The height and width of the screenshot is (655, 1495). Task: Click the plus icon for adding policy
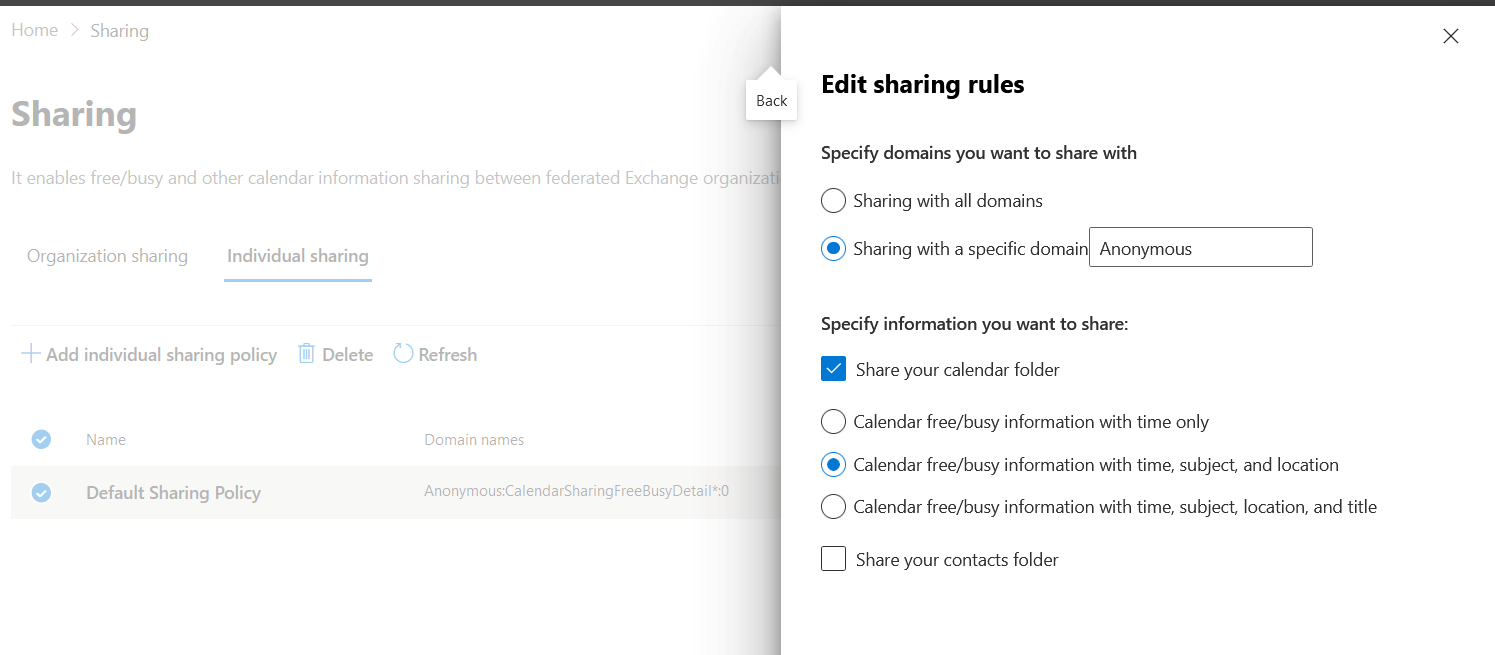[x=31, y=354]
